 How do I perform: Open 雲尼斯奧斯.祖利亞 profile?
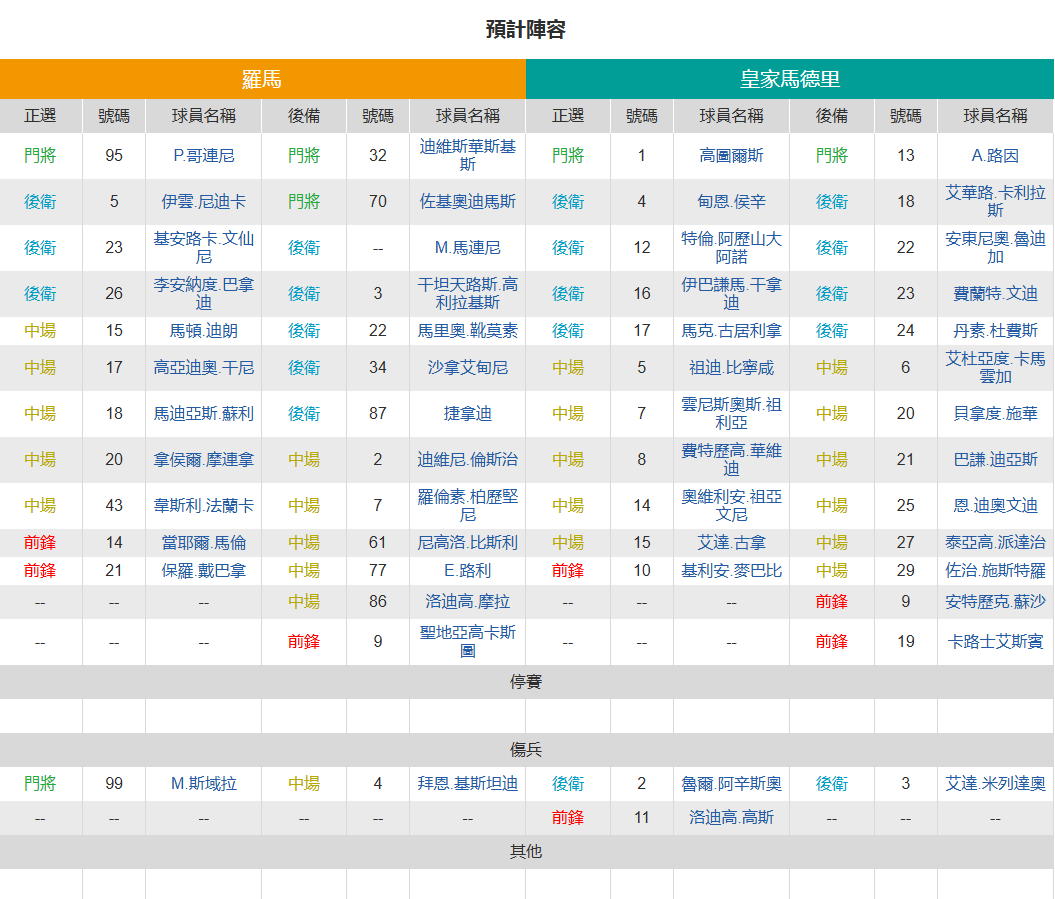point(731,413)
